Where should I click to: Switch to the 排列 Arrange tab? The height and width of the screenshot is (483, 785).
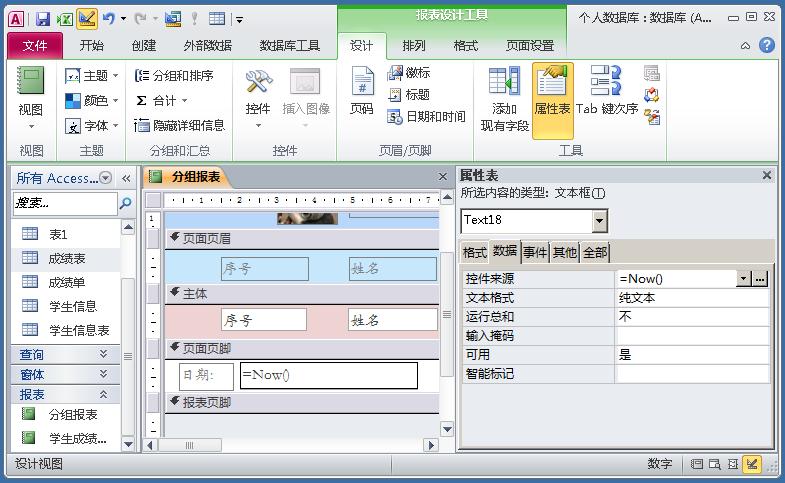[x=414, y=46]
